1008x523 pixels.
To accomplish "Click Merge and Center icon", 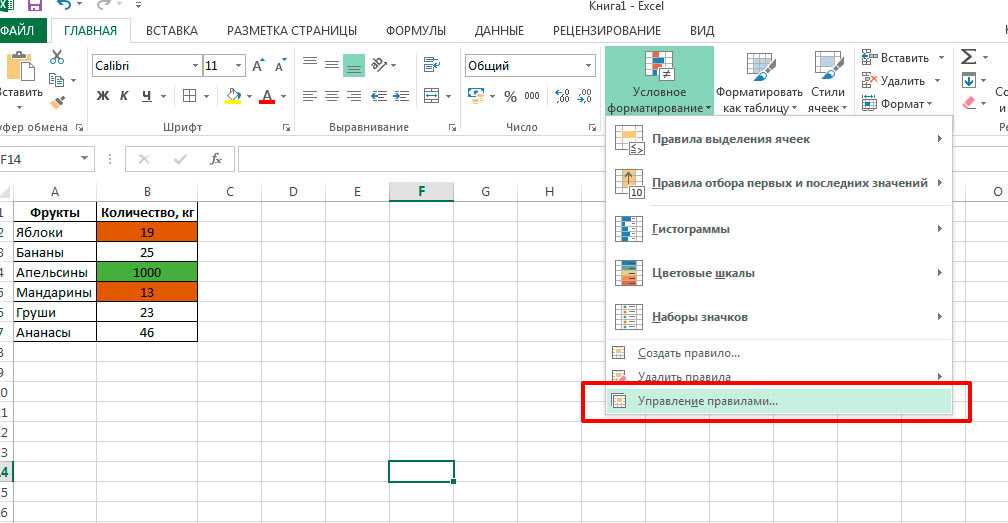I will (x=431, y=96).
